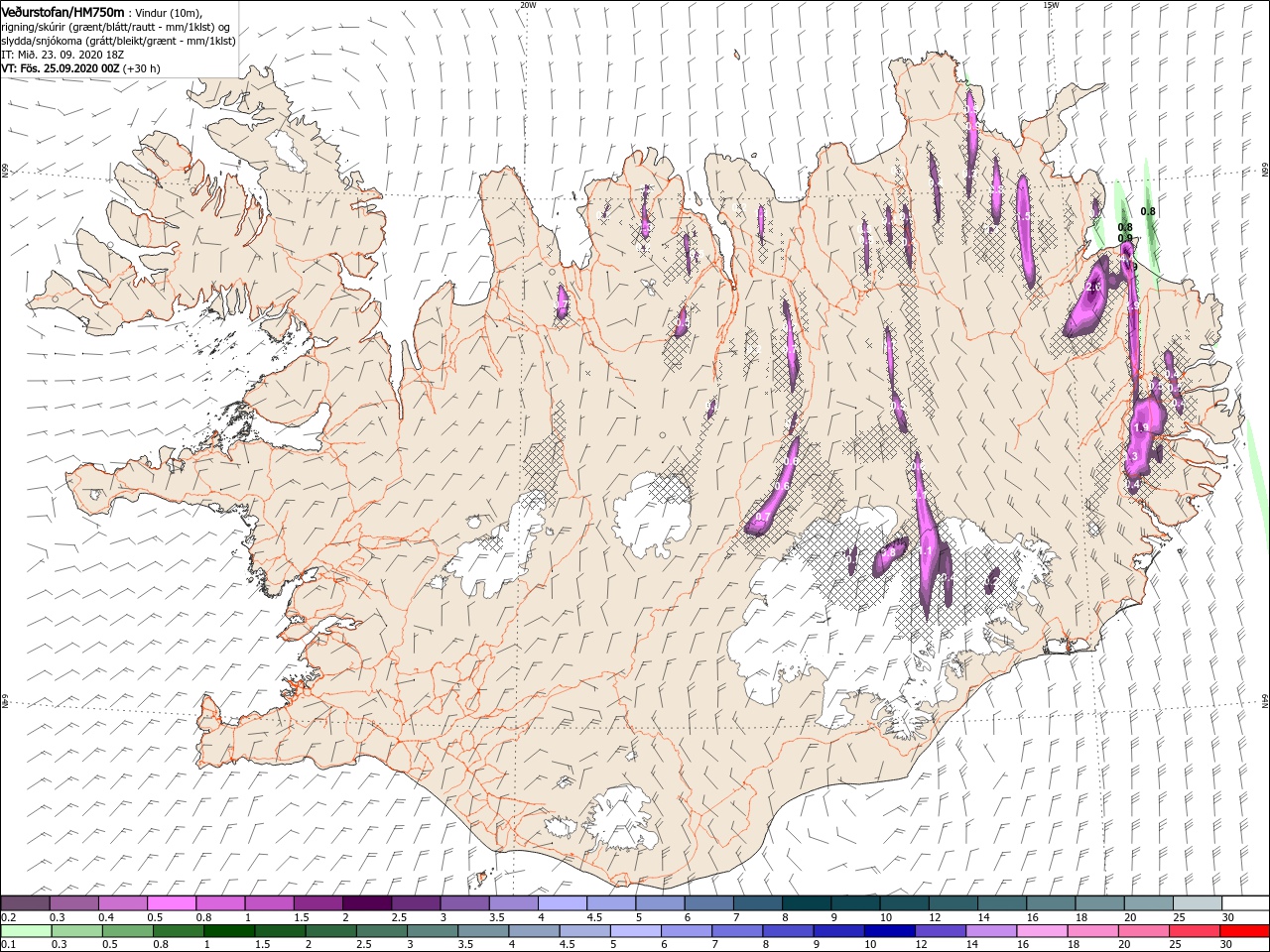The height and width of the screenshot is (952, 1270).
Task: Select the light green 0.3 swatch in green row
Action: click(76, 931)
